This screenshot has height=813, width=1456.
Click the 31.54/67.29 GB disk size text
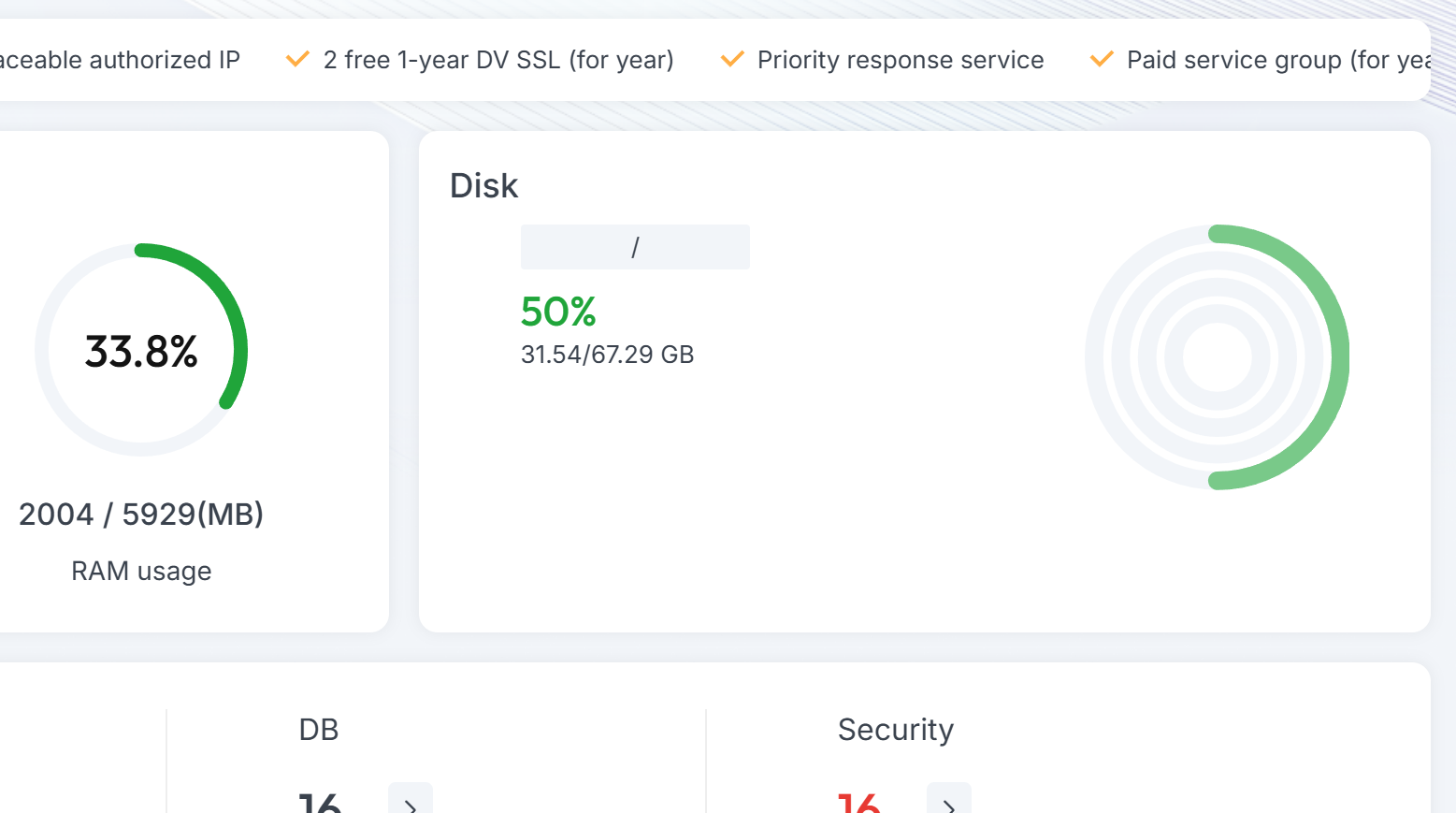pyautogui.click(x=607, y=355)
